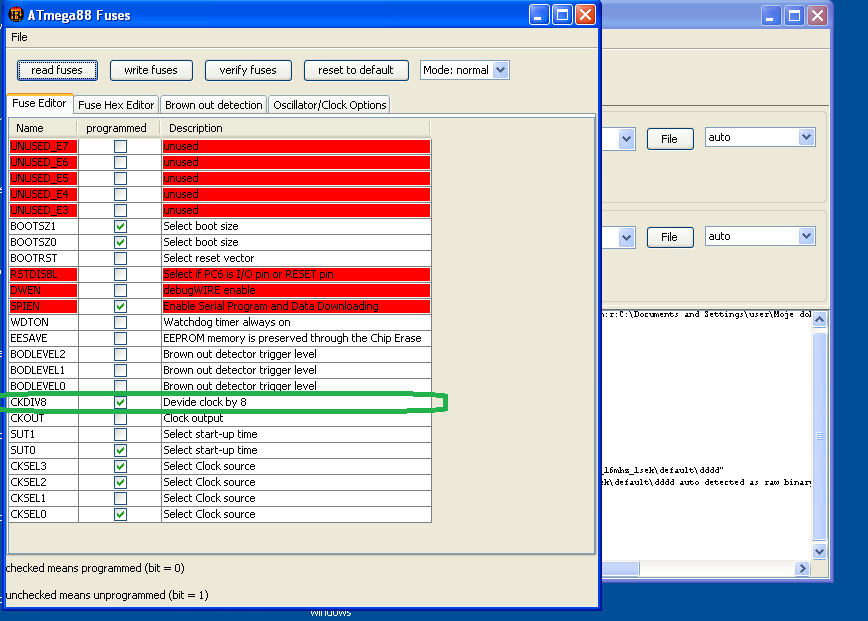Uncheck the CKSEL0 checkbox
The width and height of the screenshot is (868, 621).
120,515
